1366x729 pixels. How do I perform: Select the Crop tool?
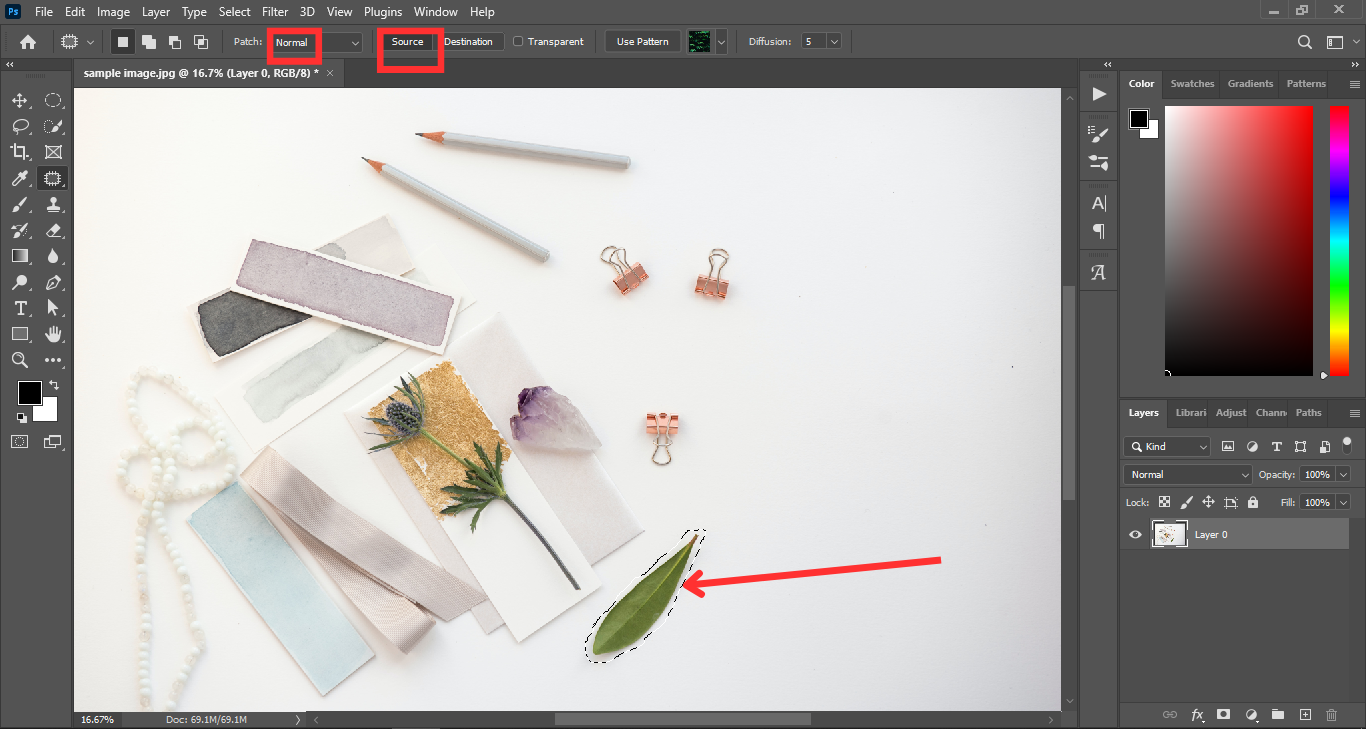(20, 152)
